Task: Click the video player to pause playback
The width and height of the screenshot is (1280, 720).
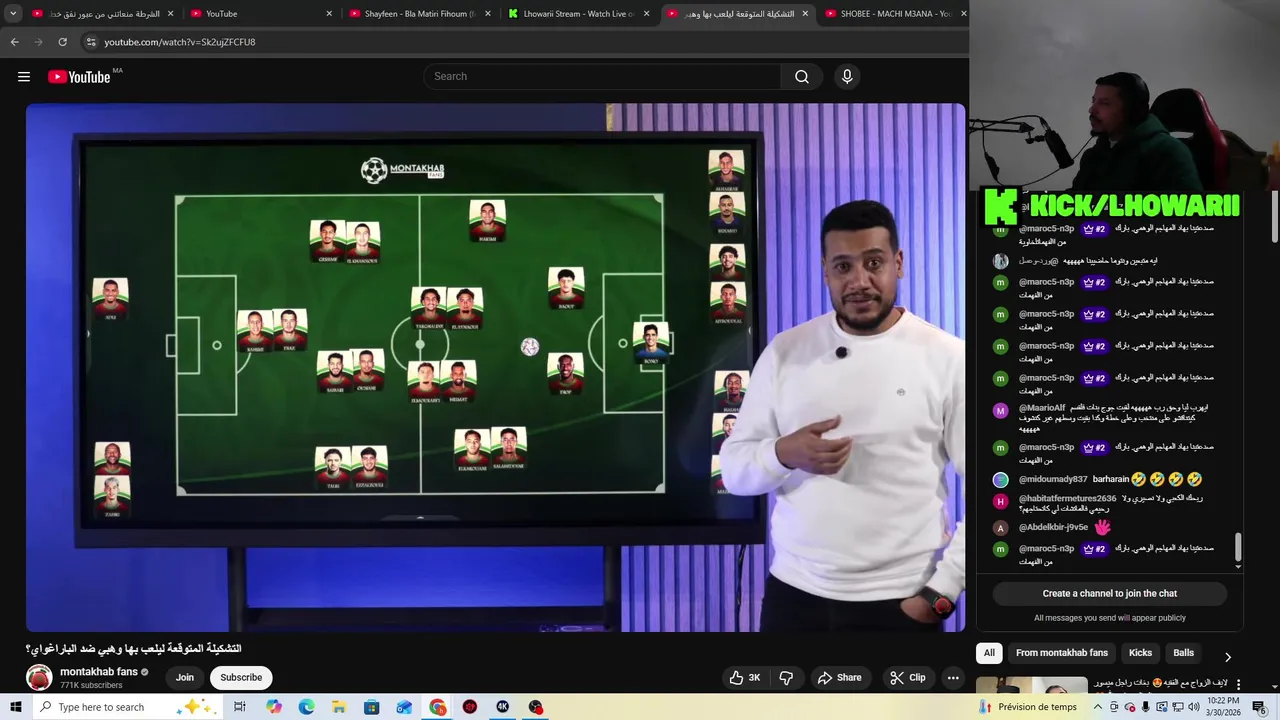Action: (496, 367)
